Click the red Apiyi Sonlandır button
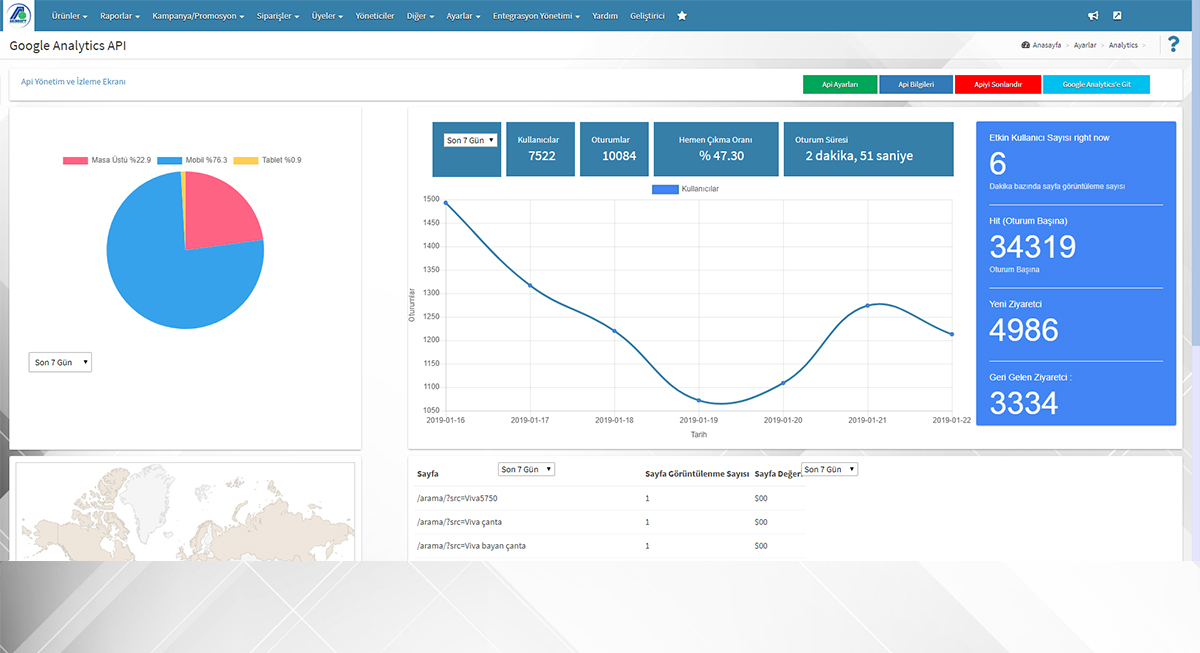The height and width of the screenshot is (653, 1200). [997, 85]
